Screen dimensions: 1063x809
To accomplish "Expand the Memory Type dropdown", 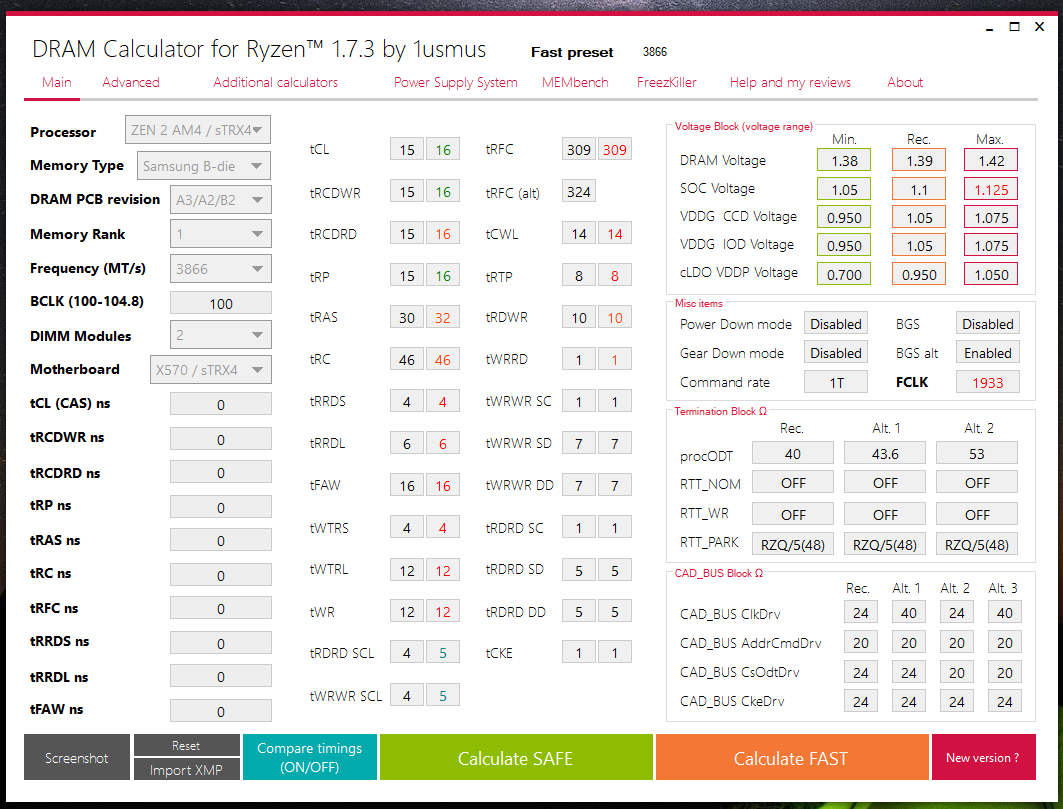I will pyautogui.click(x=203, y=165).
